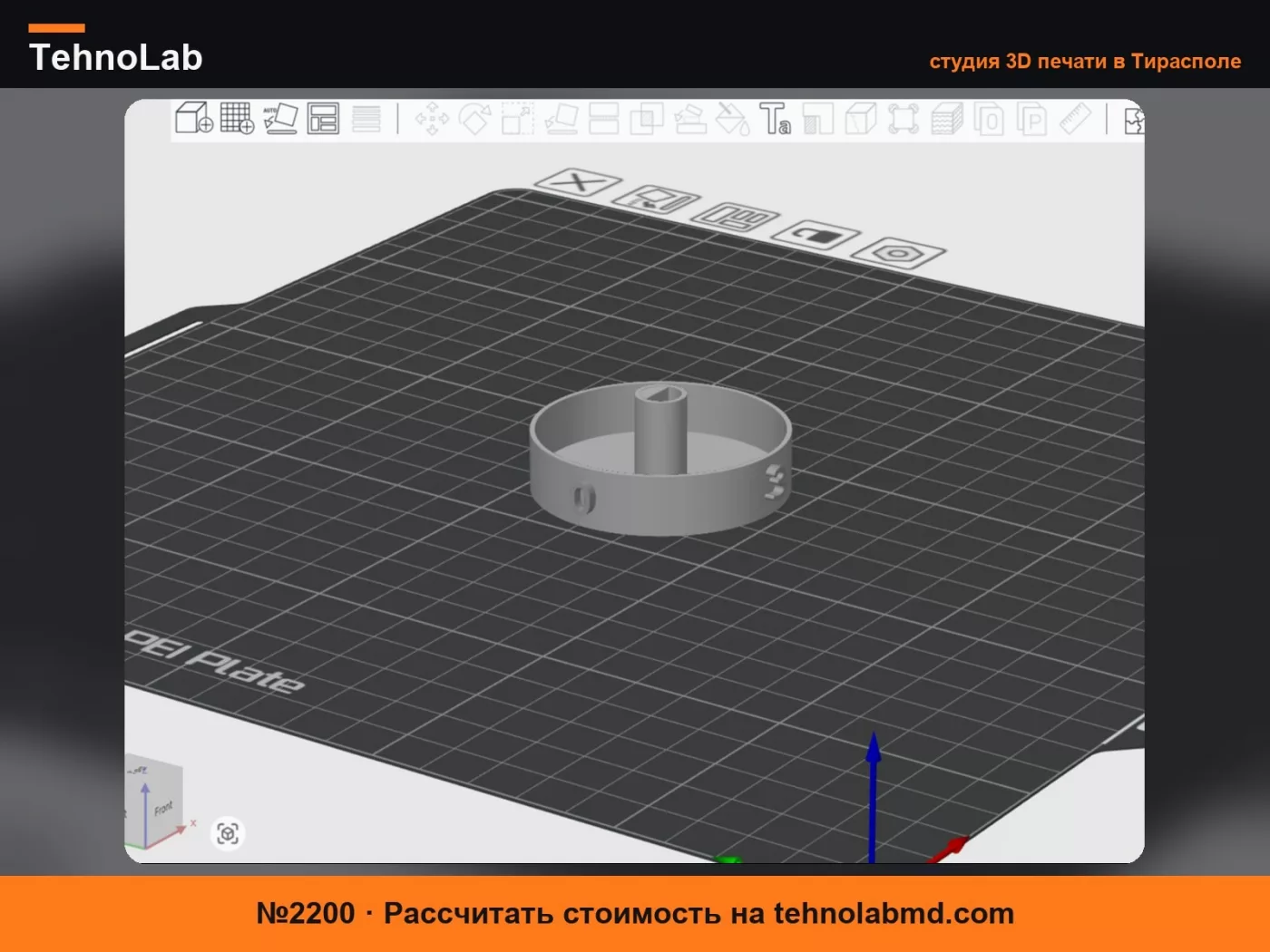Select the Scale tool
Viewport: 1270px width, 952px height.
[518, 119]
